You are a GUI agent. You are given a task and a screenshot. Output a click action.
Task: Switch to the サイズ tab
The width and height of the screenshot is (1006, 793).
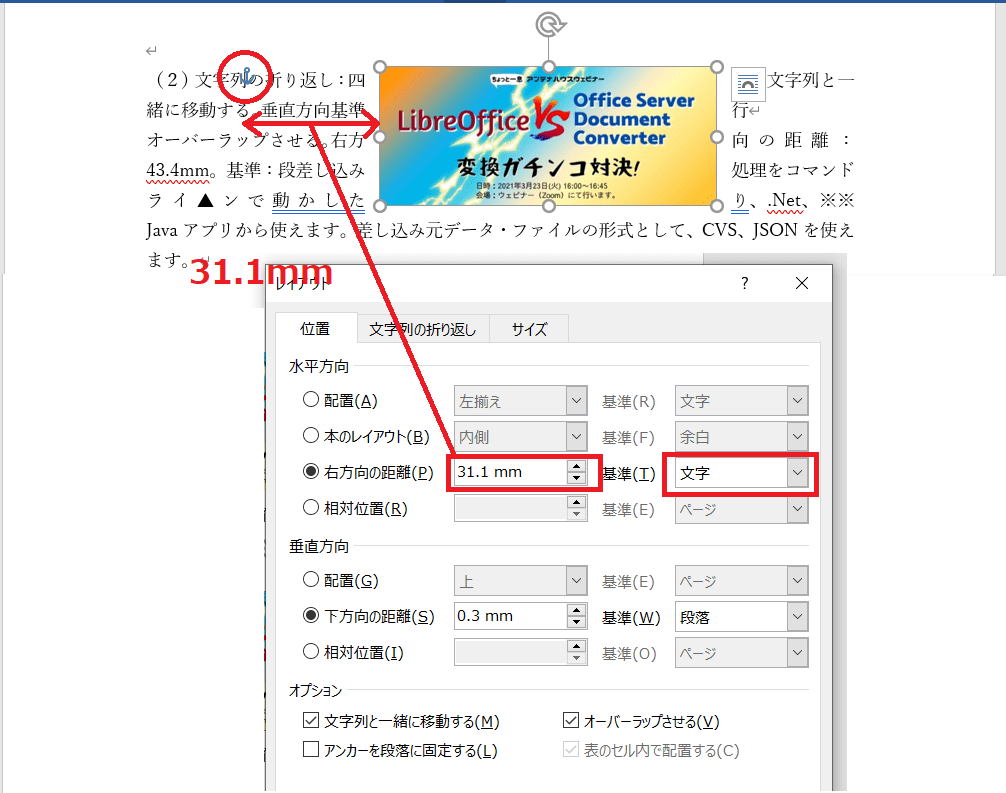pyautogui.click(x=529, y=329)
